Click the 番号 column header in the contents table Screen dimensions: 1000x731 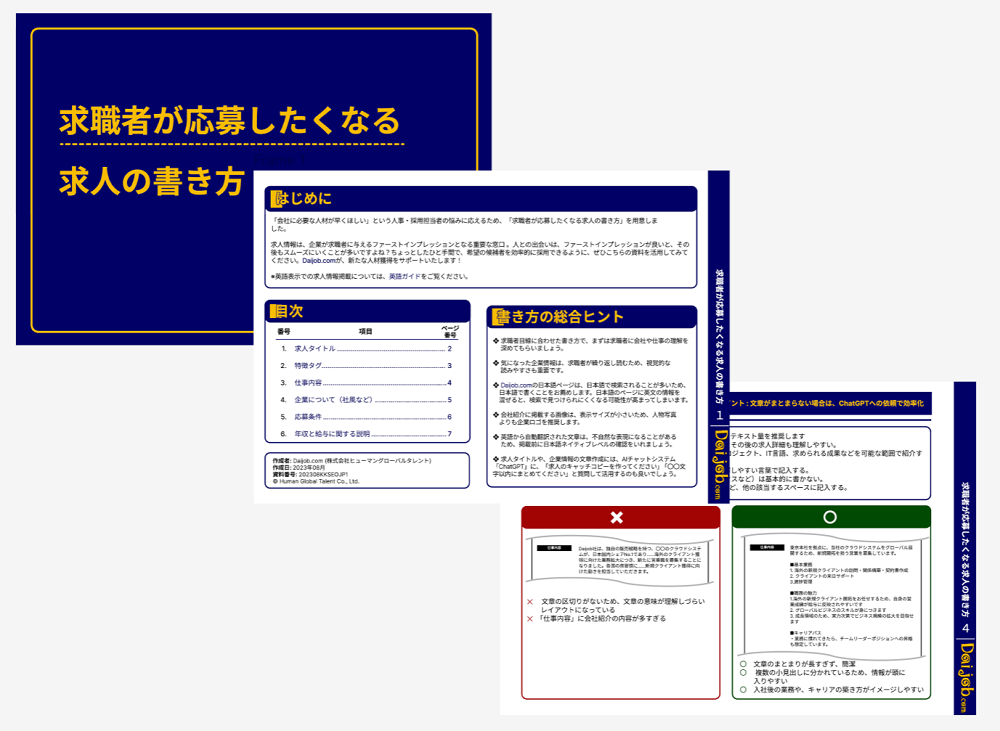pyautogui.click(x=284, y=332)
